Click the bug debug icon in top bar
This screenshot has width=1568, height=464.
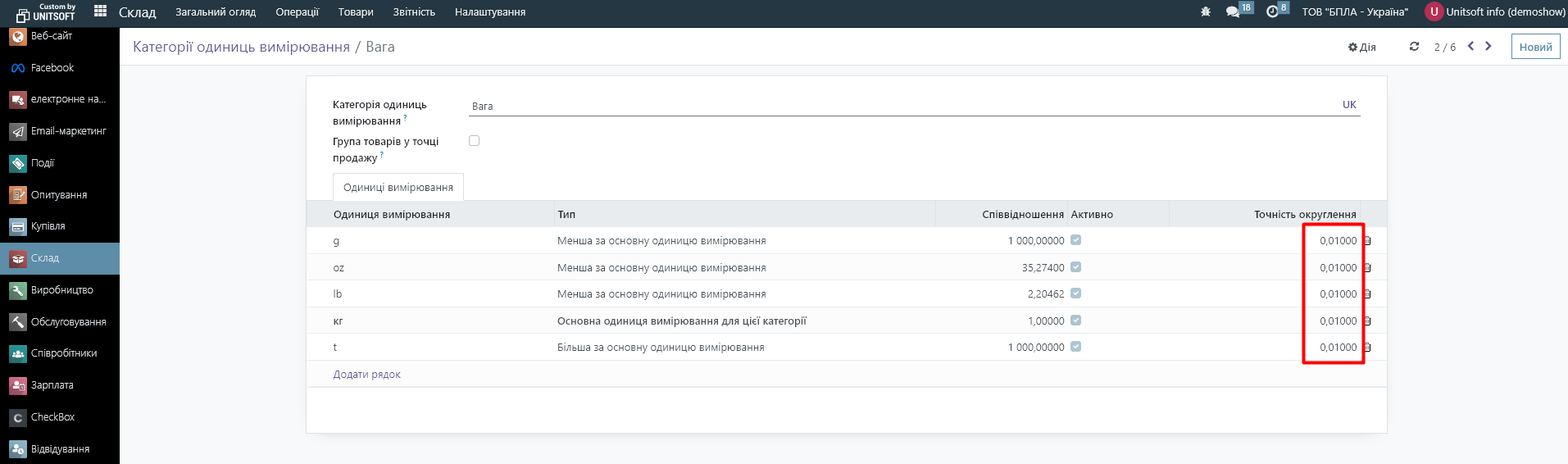point(1205,12)
